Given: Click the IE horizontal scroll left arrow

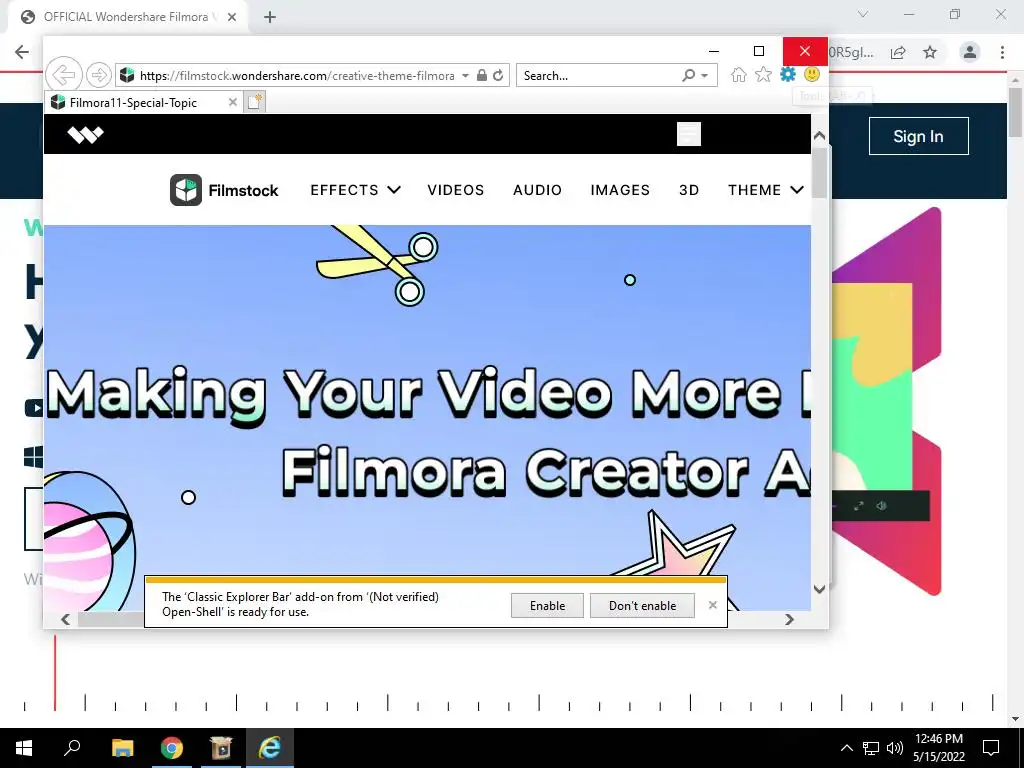Looking at the screenshot, I should coord(65,619).
